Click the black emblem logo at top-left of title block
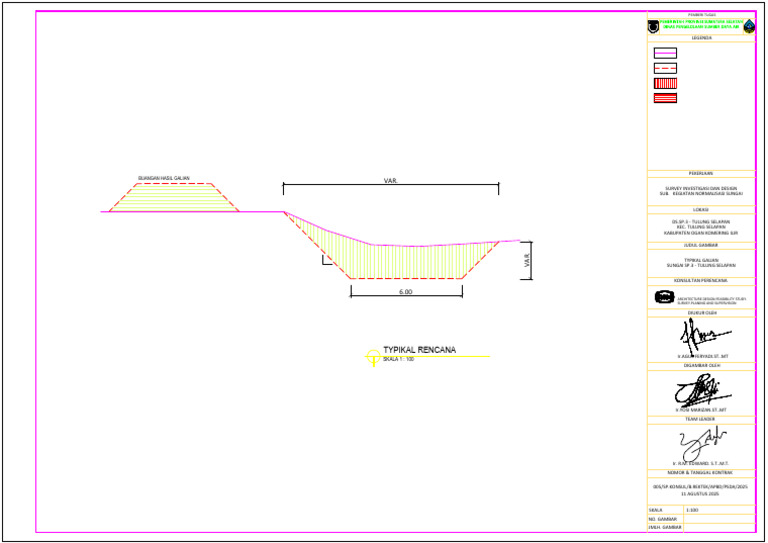Screen dimensions: 768x543 [x=653, y=26]
